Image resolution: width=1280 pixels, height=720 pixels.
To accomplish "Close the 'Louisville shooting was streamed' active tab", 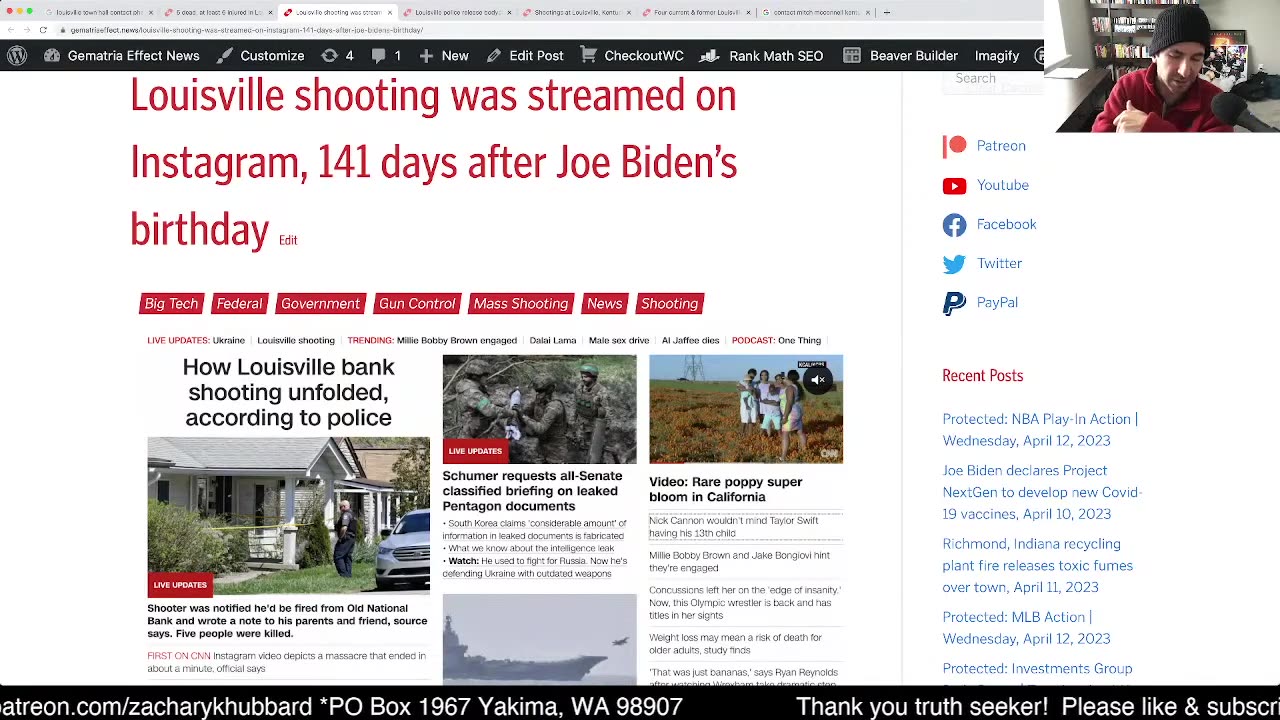I will pos(390,12).
